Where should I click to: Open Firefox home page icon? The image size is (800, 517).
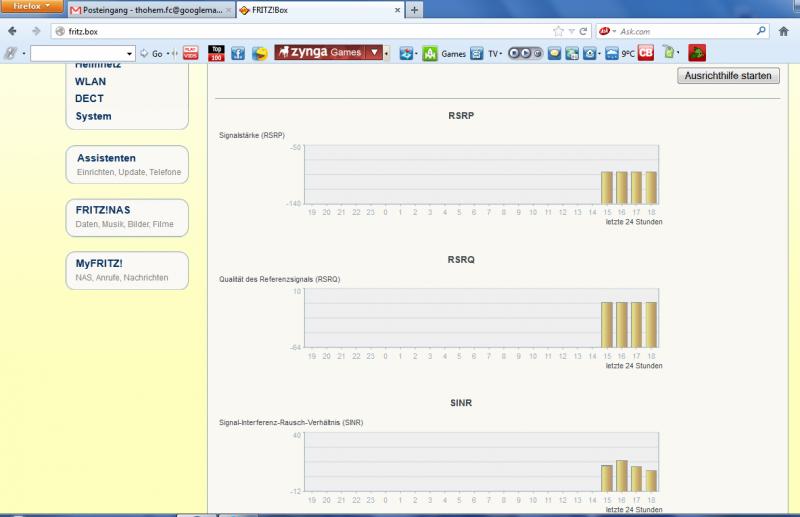tap(784, 31)
